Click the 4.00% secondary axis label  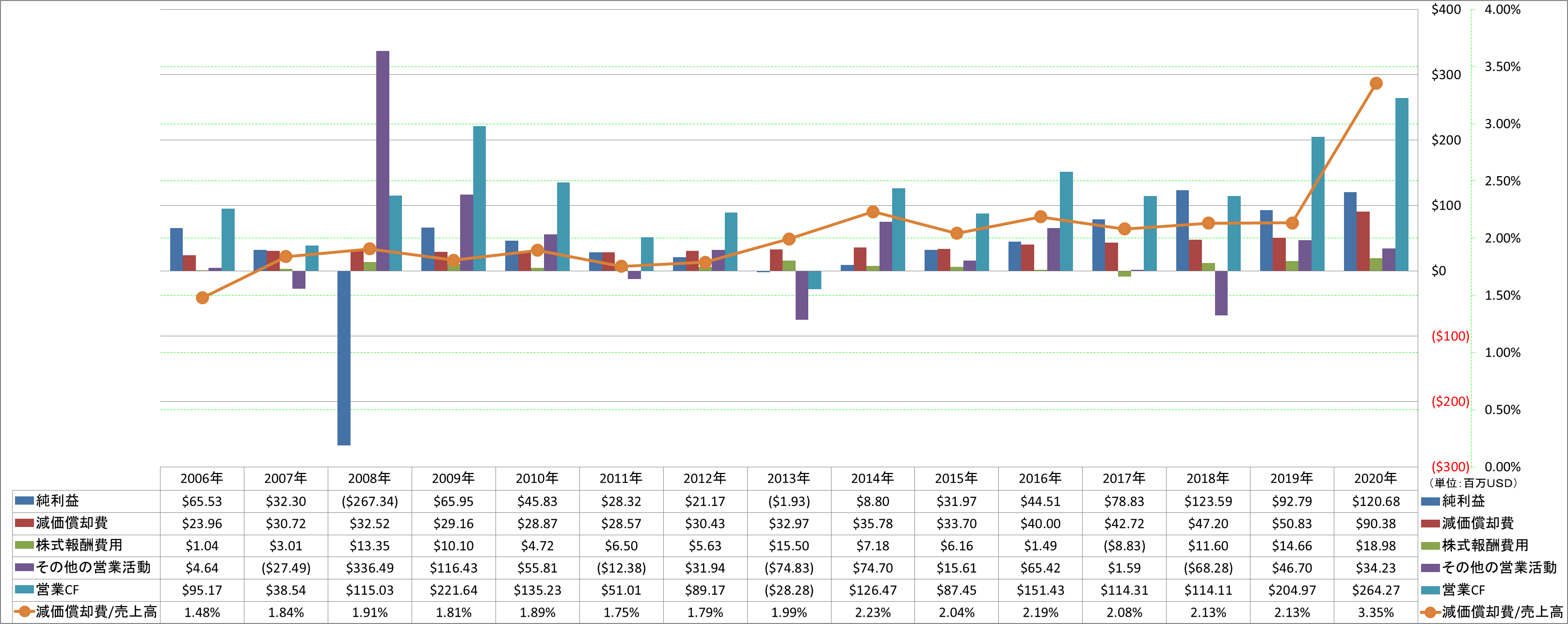tap(1502, 9)
